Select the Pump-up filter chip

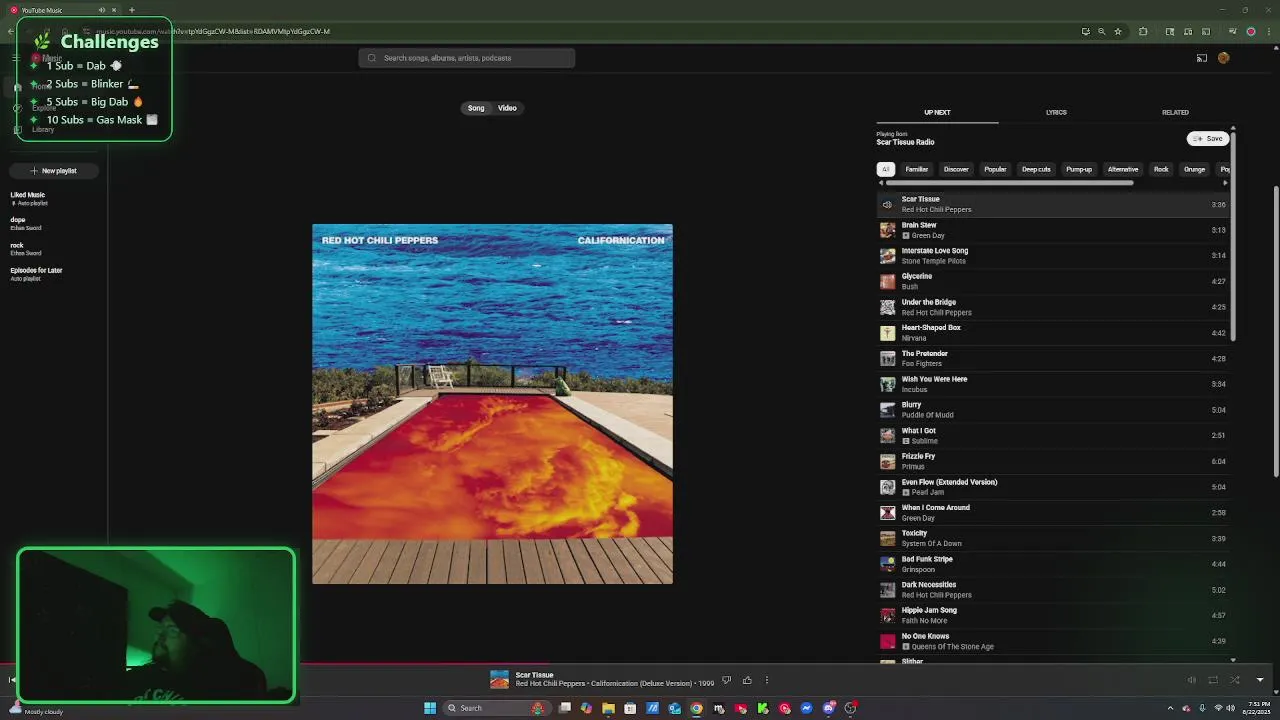pos(1079,169)
